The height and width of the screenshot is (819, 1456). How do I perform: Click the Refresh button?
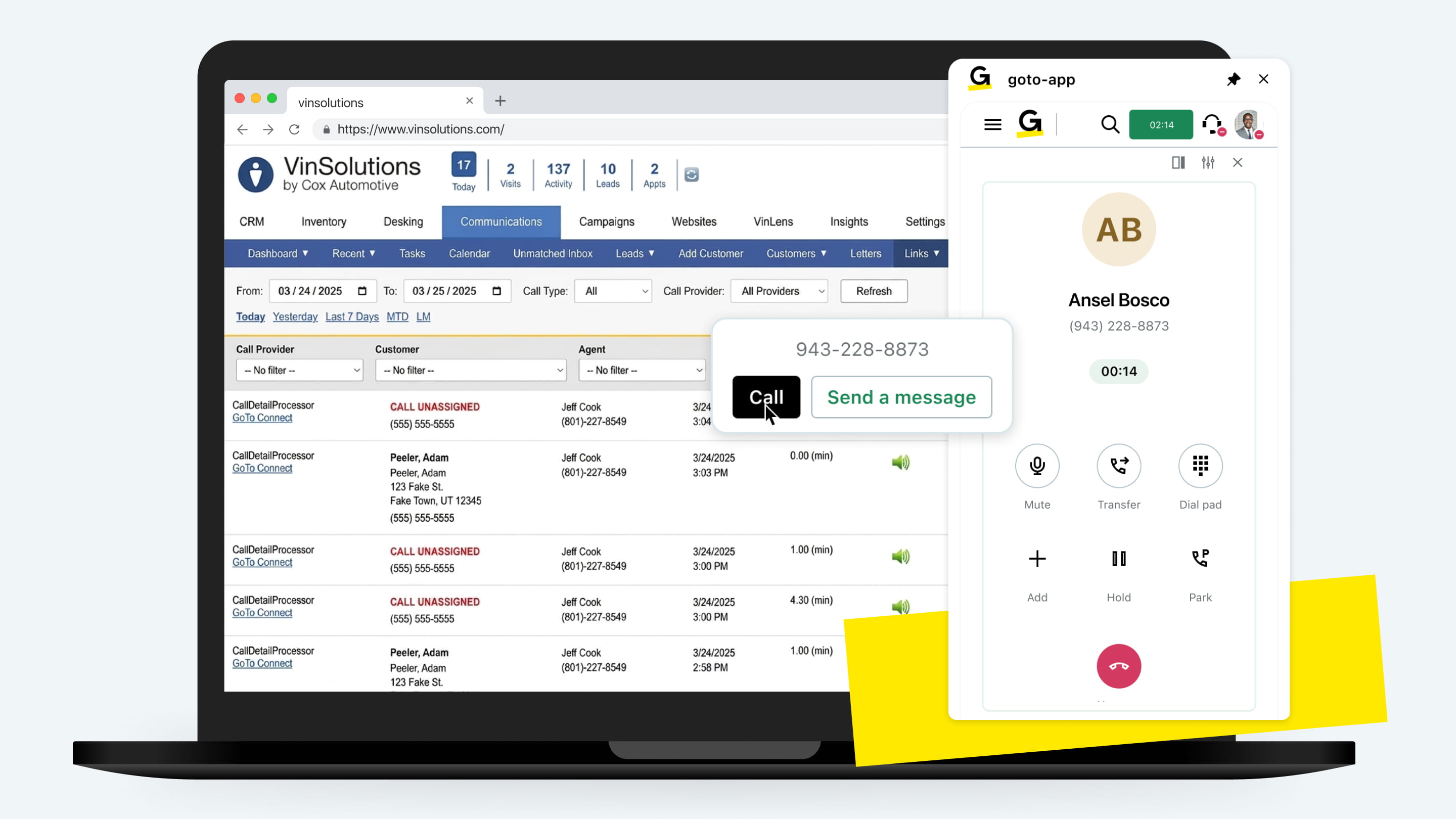pos(874,291)
